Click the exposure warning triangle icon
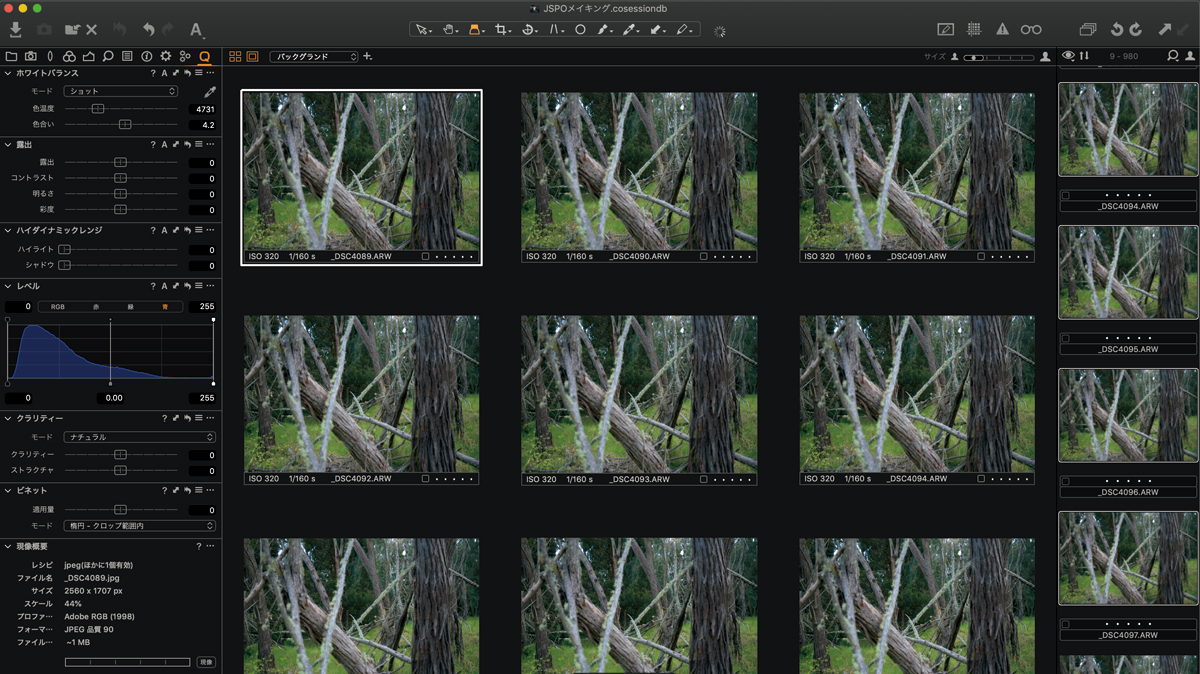Viewport: 1200px width, 674px height. pos(1002,30)
